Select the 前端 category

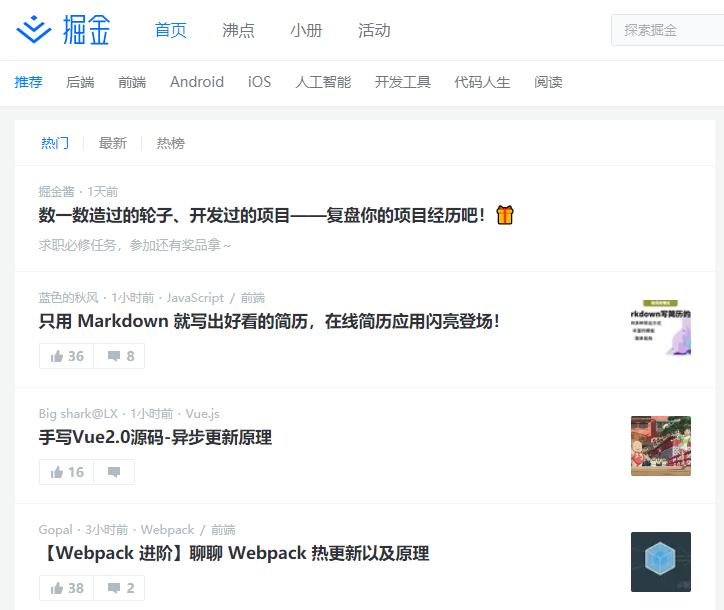tap(132, 82)
